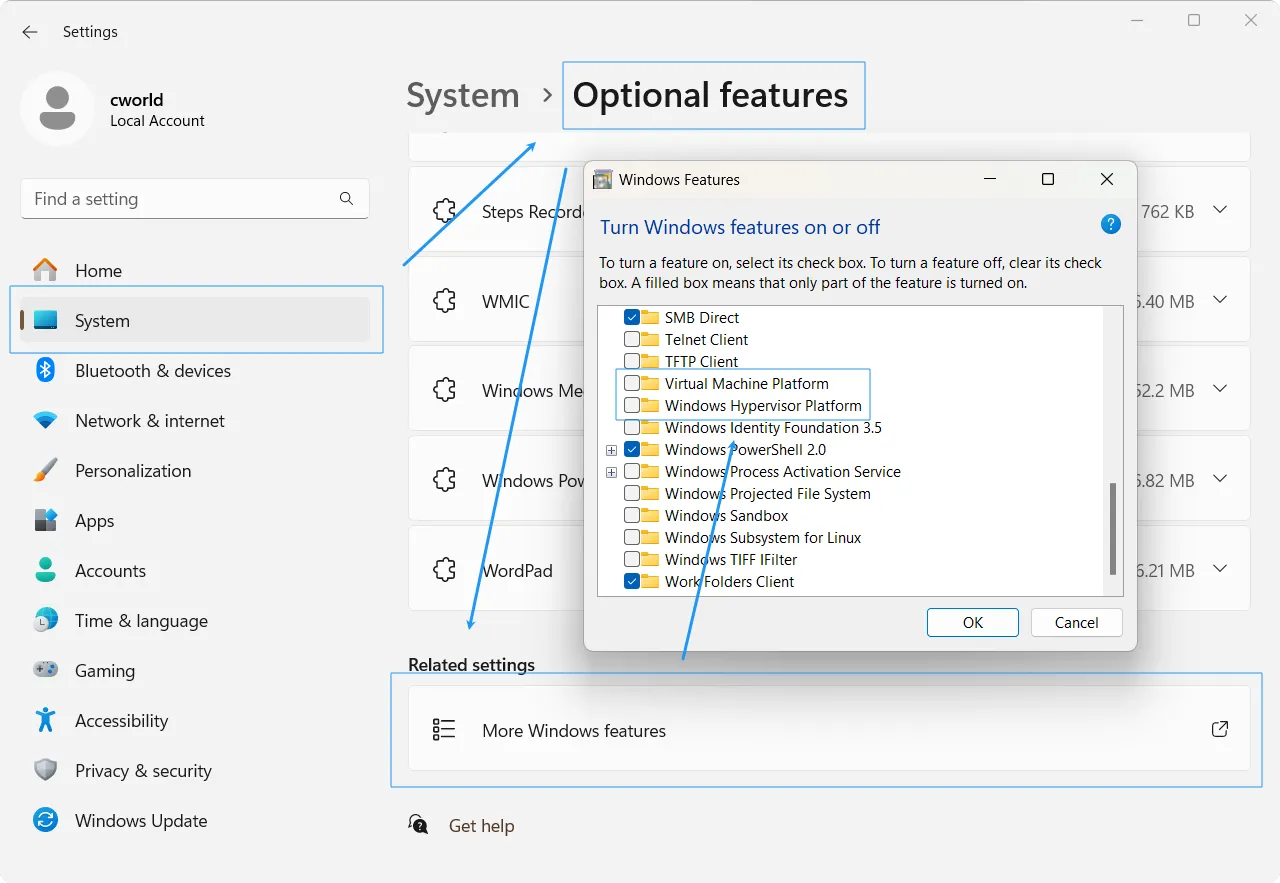Check the Windows Sandbox checkbox
Screen dimensions: 1280x883
[633, 515]
